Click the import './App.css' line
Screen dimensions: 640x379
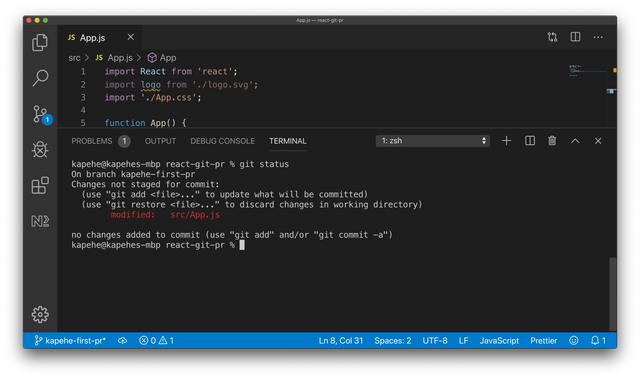click(153, 98)
